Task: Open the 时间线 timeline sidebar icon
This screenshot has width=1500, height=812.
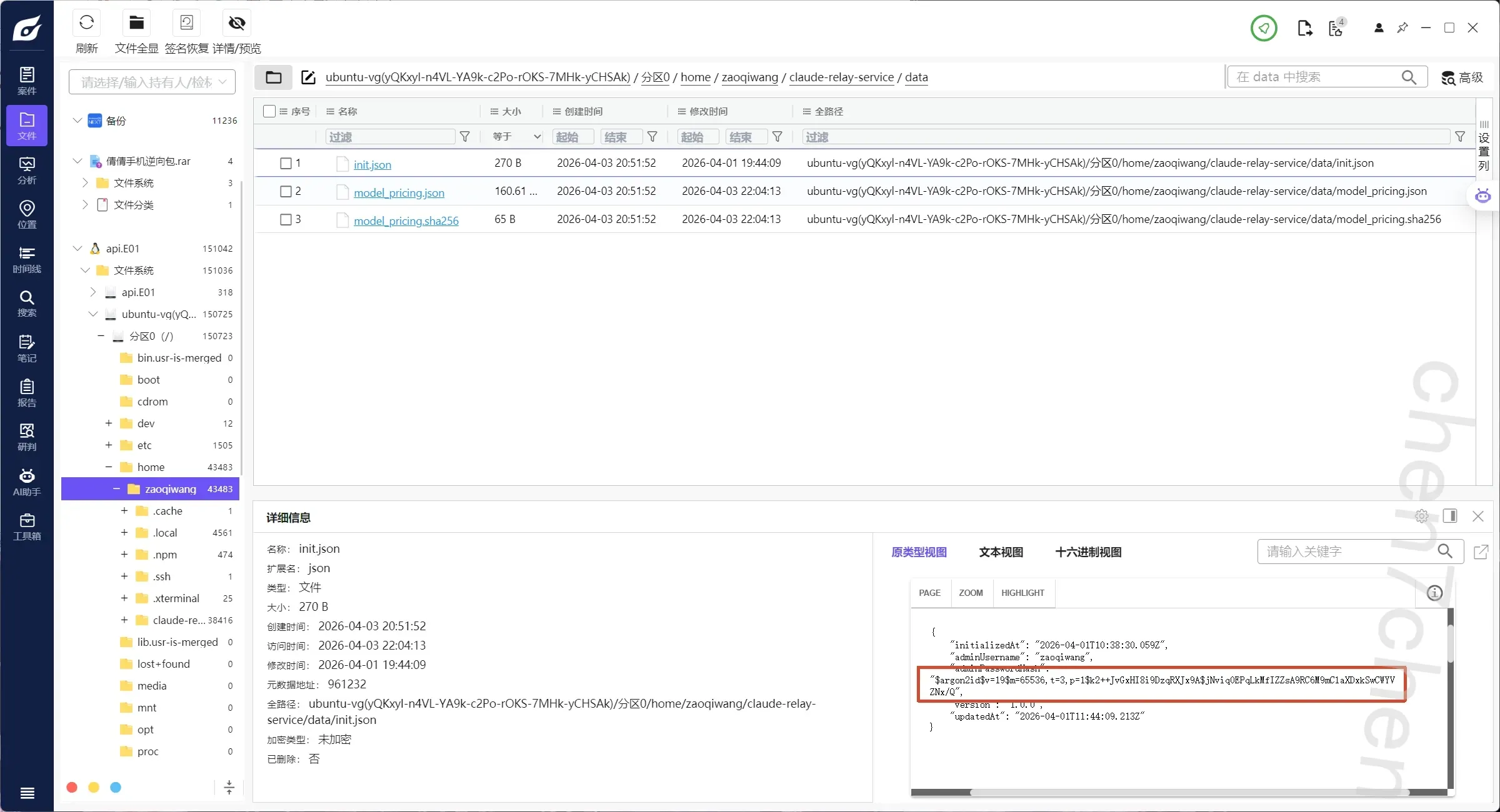Action: tap(27, 259)
